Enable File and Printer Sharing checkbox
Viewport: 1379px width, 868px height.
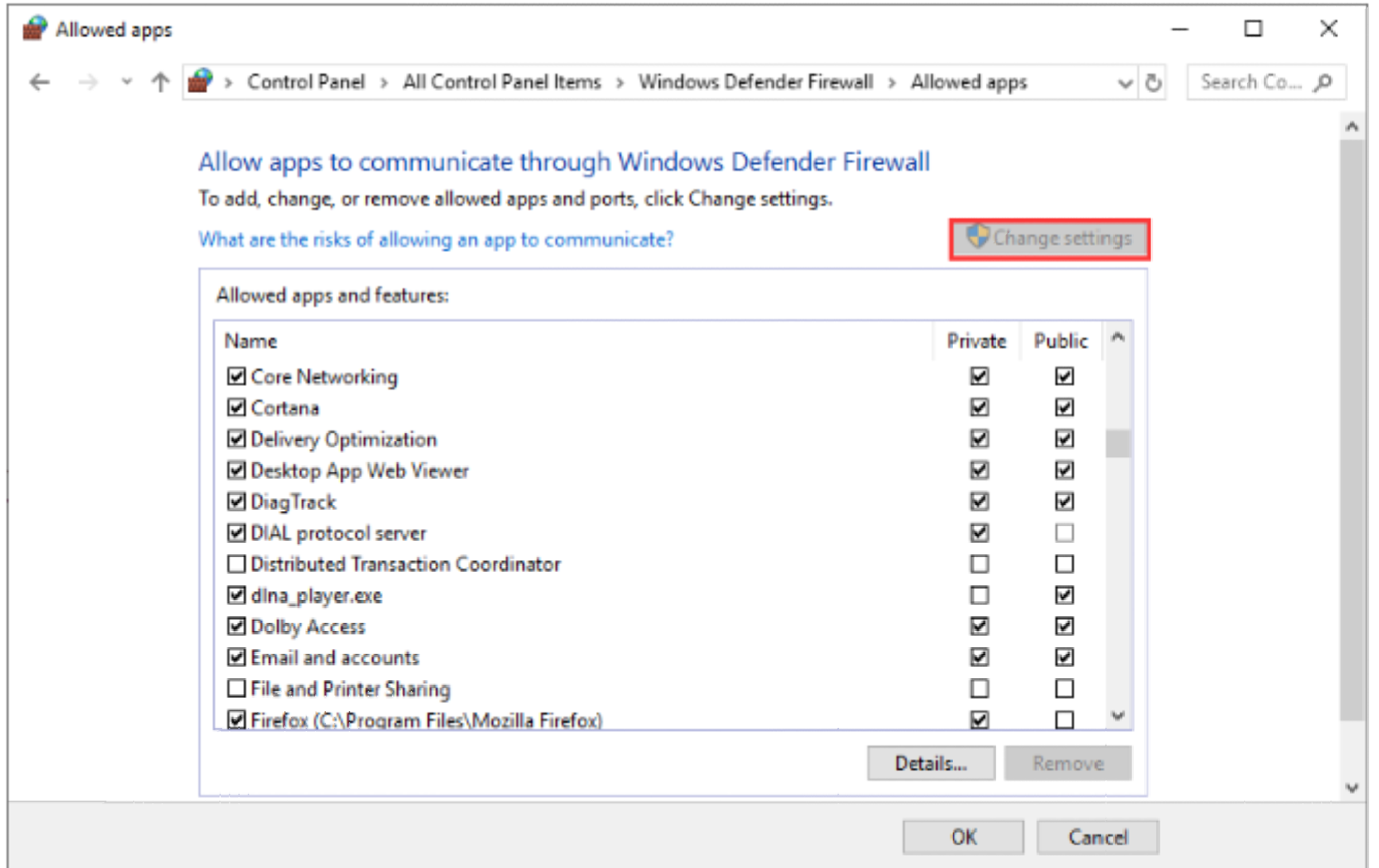click(x=236, y=688)
